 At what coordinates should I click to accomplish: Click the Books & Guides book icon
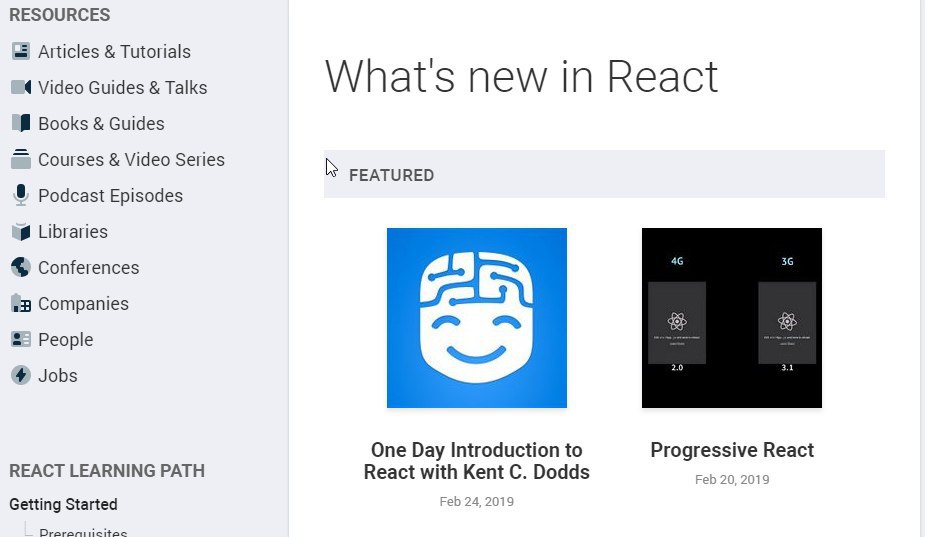point(21,123)
